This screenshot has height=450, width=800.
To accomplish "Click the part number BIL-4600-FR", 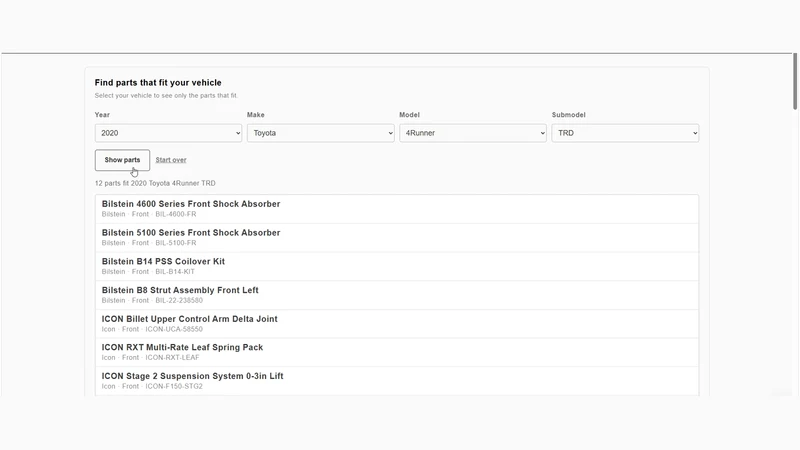I will click(176, 214).
